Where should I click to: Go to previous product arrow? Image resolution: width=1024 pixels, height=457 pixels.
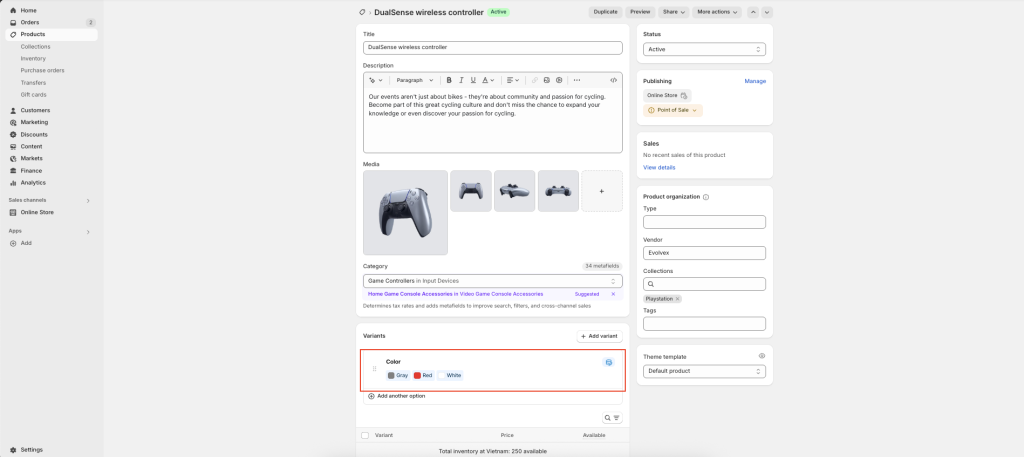pos(753,12)
